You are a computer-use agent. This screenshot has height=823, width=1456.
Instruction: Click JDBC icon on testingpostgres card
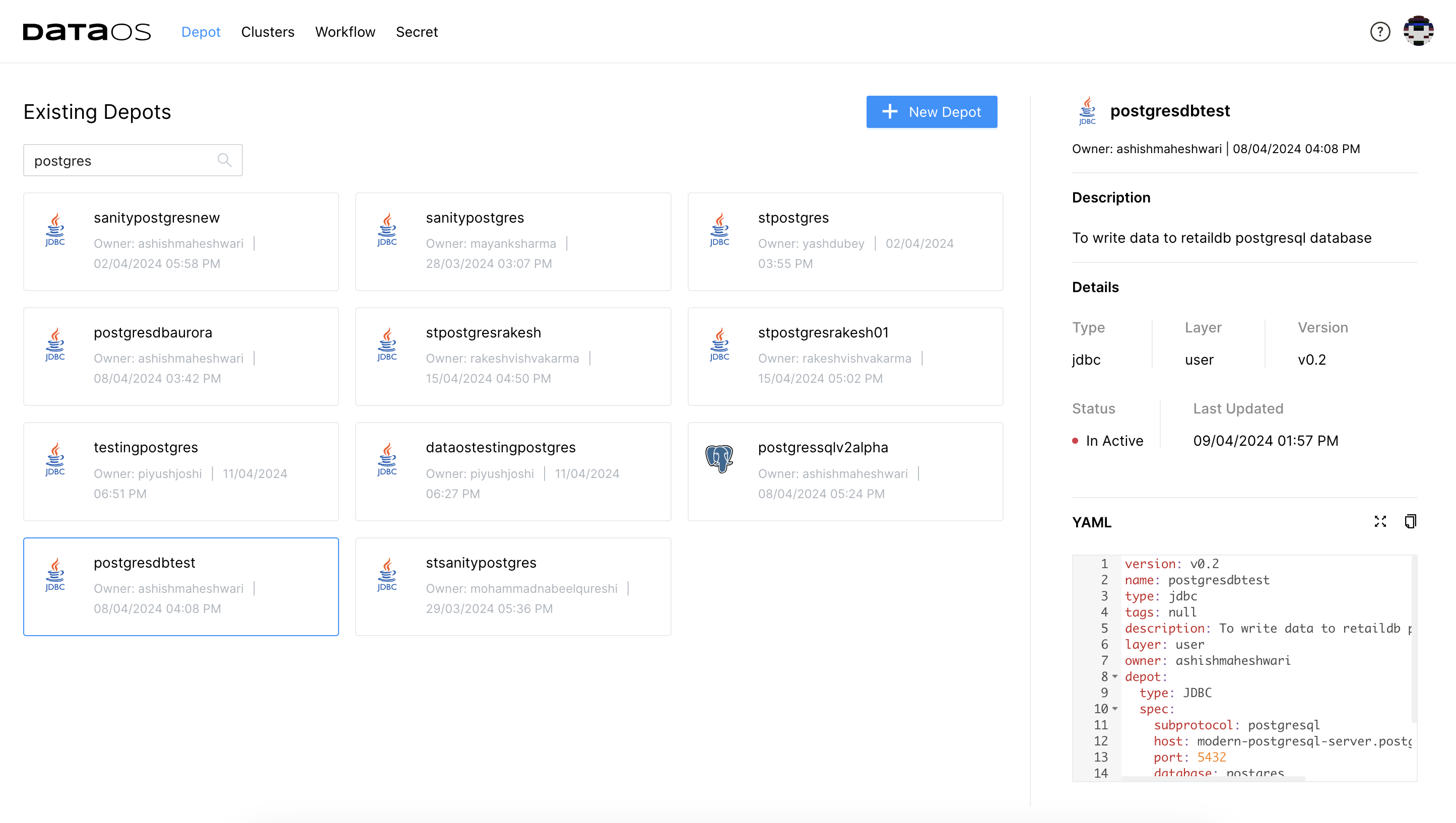pyautogui.click(x=55, y=459)
